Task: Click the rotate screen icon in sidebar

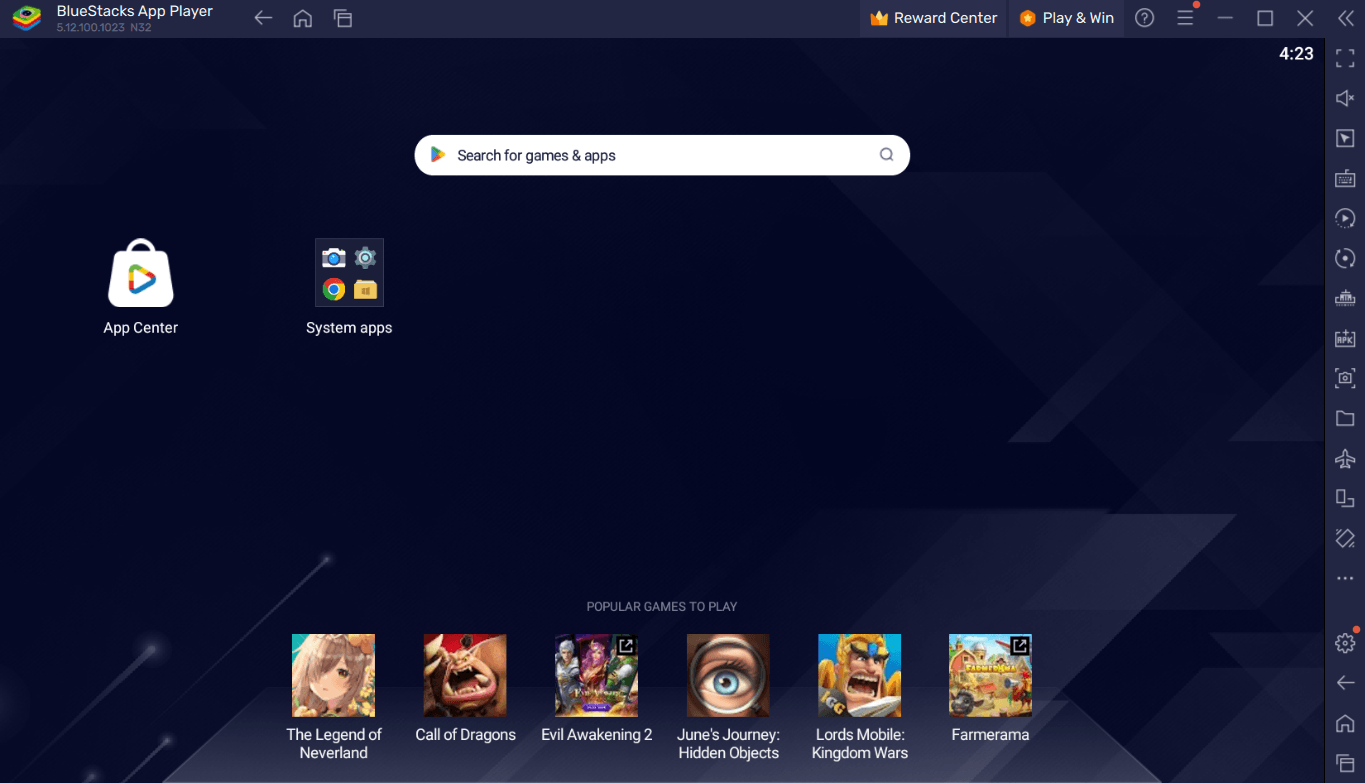Action: (x=1345, y=498)
